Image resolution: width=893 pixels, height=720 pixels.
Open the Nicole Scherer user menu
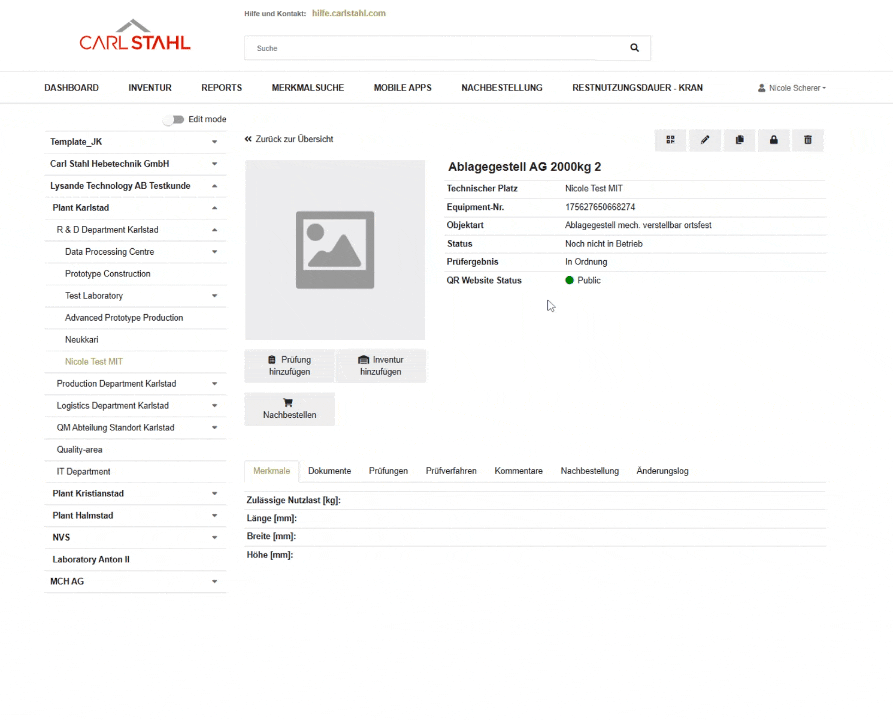(792, 88)
